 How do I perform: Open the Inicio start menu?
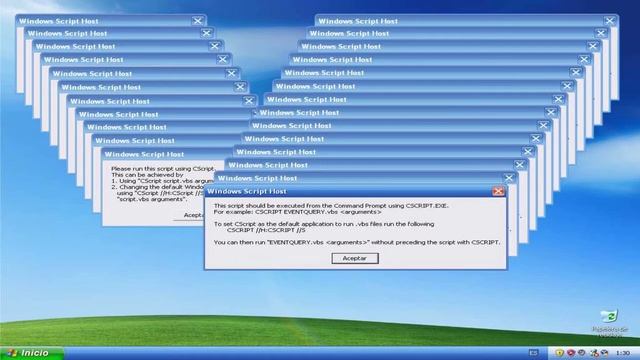click(32, 353)
